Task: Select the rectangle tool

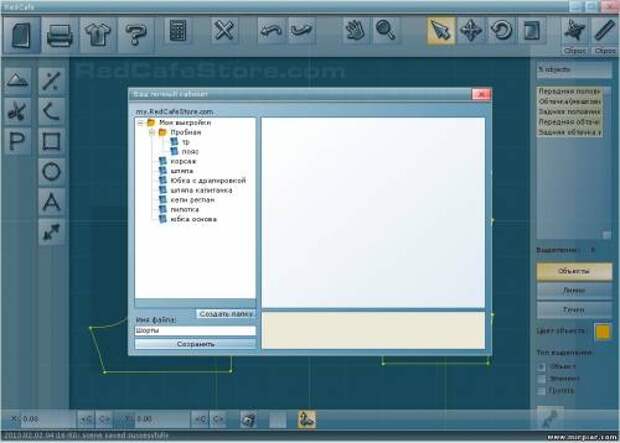Action: point(51,141)
